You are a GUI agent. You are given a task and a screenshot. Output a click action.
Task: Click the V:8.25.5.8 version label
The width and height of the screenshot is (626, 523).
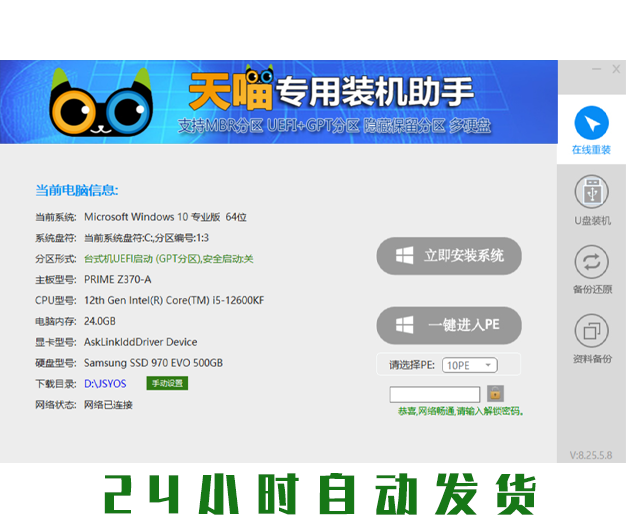(x=591, y=455)
